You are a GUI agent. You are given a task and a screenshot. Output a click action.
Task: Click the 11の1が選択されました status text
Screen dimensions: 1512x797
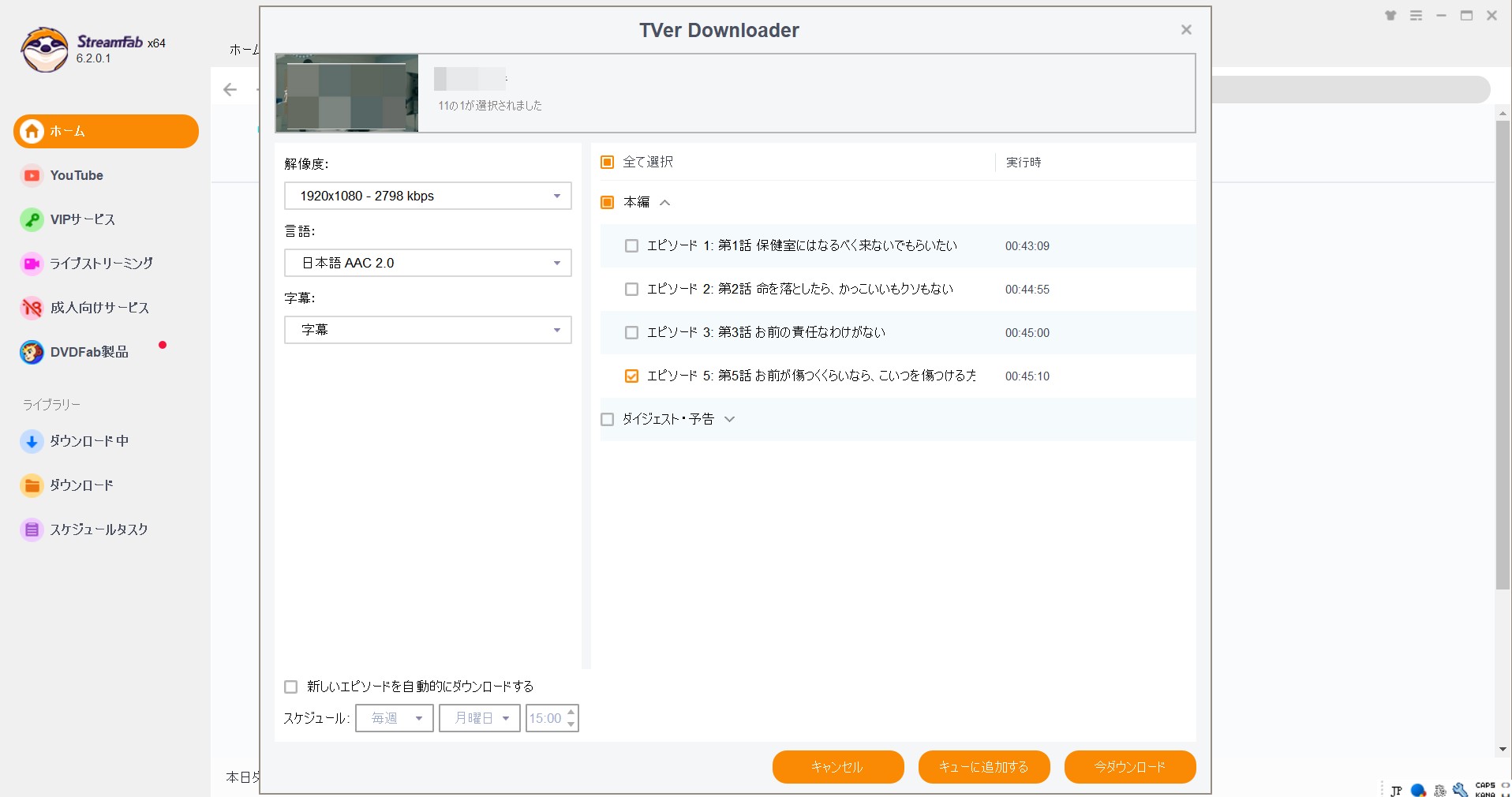(x=490, y=106)
